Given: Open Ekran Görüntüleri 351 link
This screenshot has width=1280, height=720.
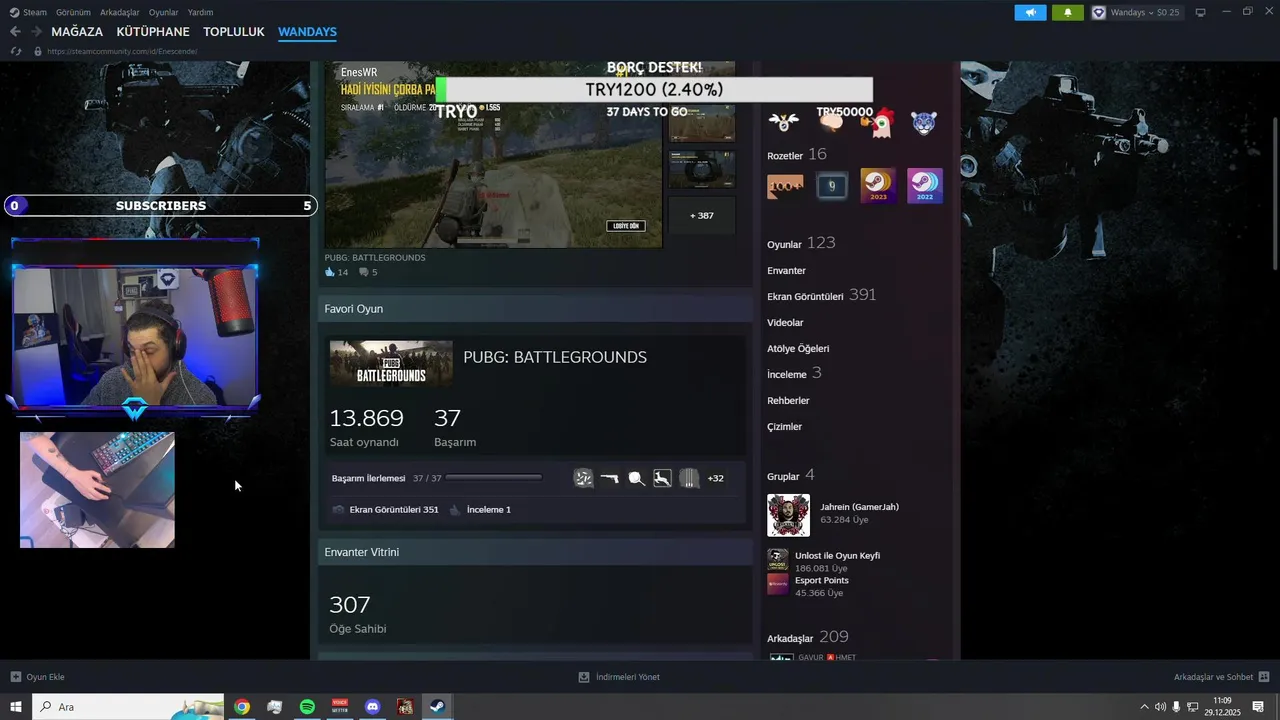Looking at the screenshot, I should [x=393, y=510].
